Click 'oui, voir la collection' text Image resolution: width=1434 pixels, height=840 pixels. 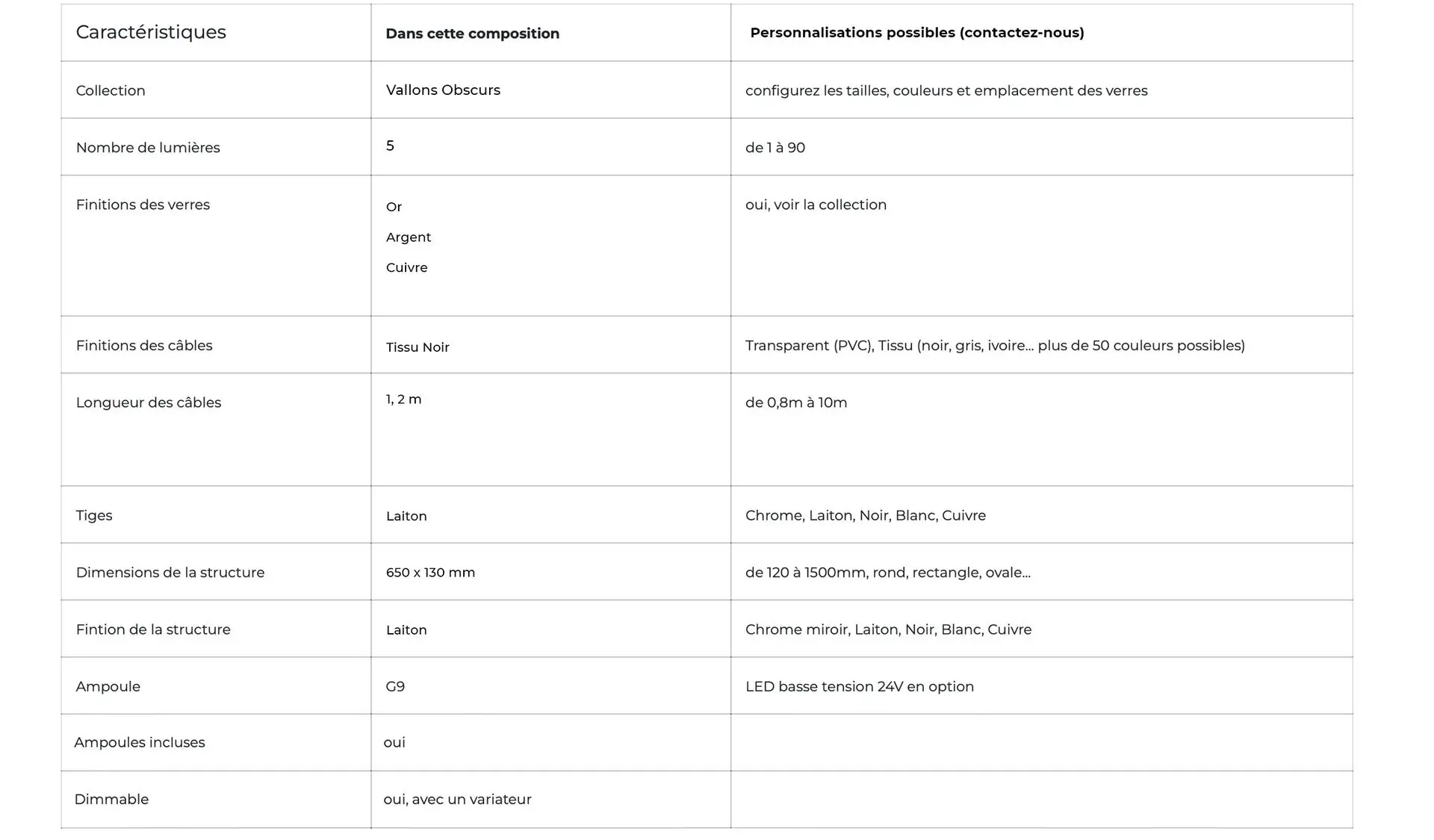point(816,205)
